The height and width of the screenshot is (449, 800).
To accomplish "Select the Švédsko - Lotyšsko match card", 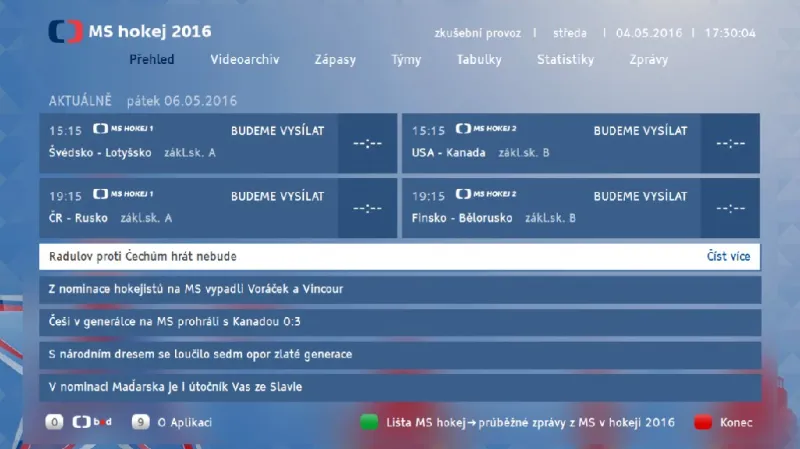I will [218, 143].
